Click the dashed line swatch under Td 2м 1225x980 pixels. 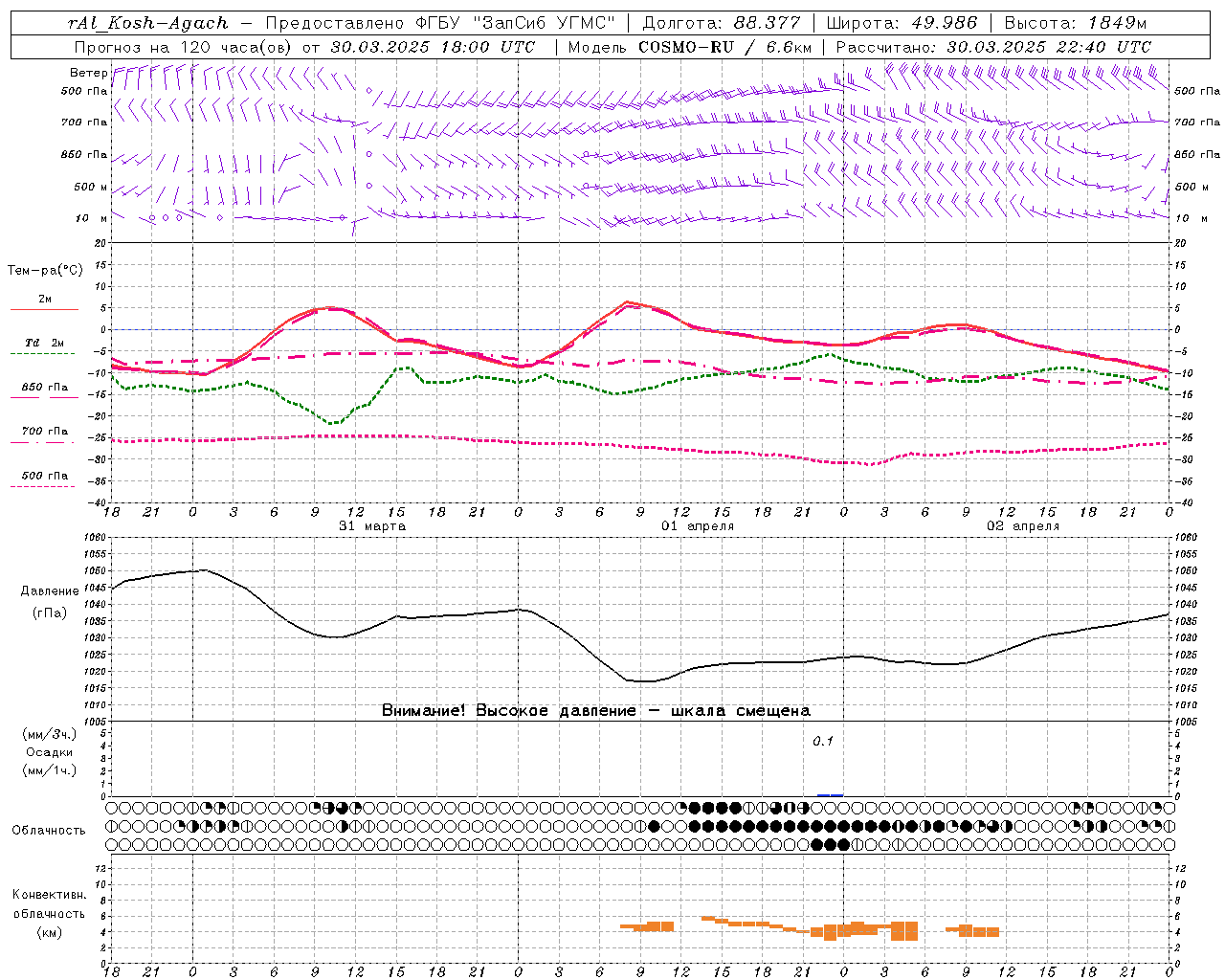pyautogui.click(x=44, y=354)
